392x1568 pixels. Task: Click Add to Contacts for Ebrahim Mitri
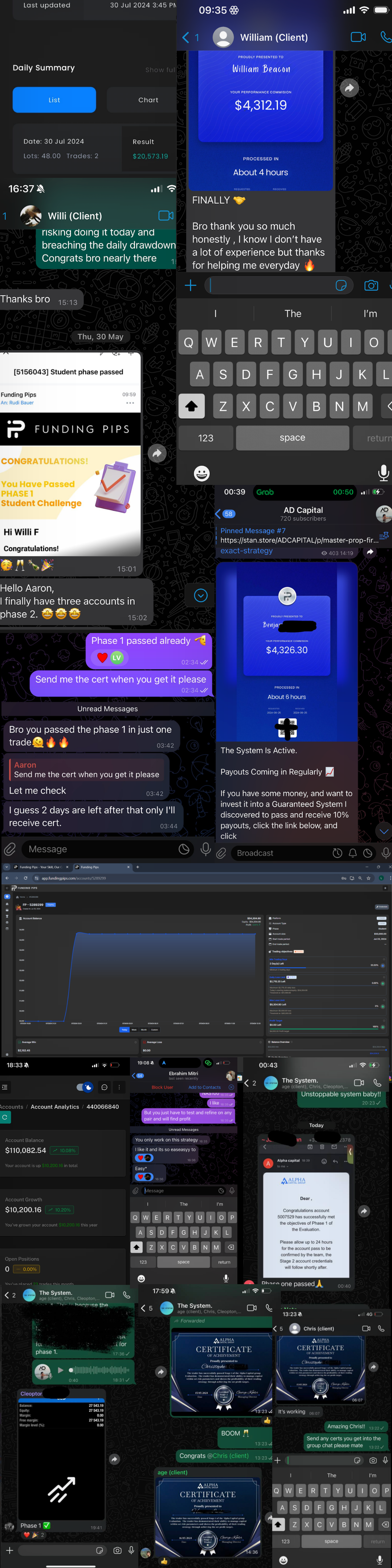click(204, 1087)
